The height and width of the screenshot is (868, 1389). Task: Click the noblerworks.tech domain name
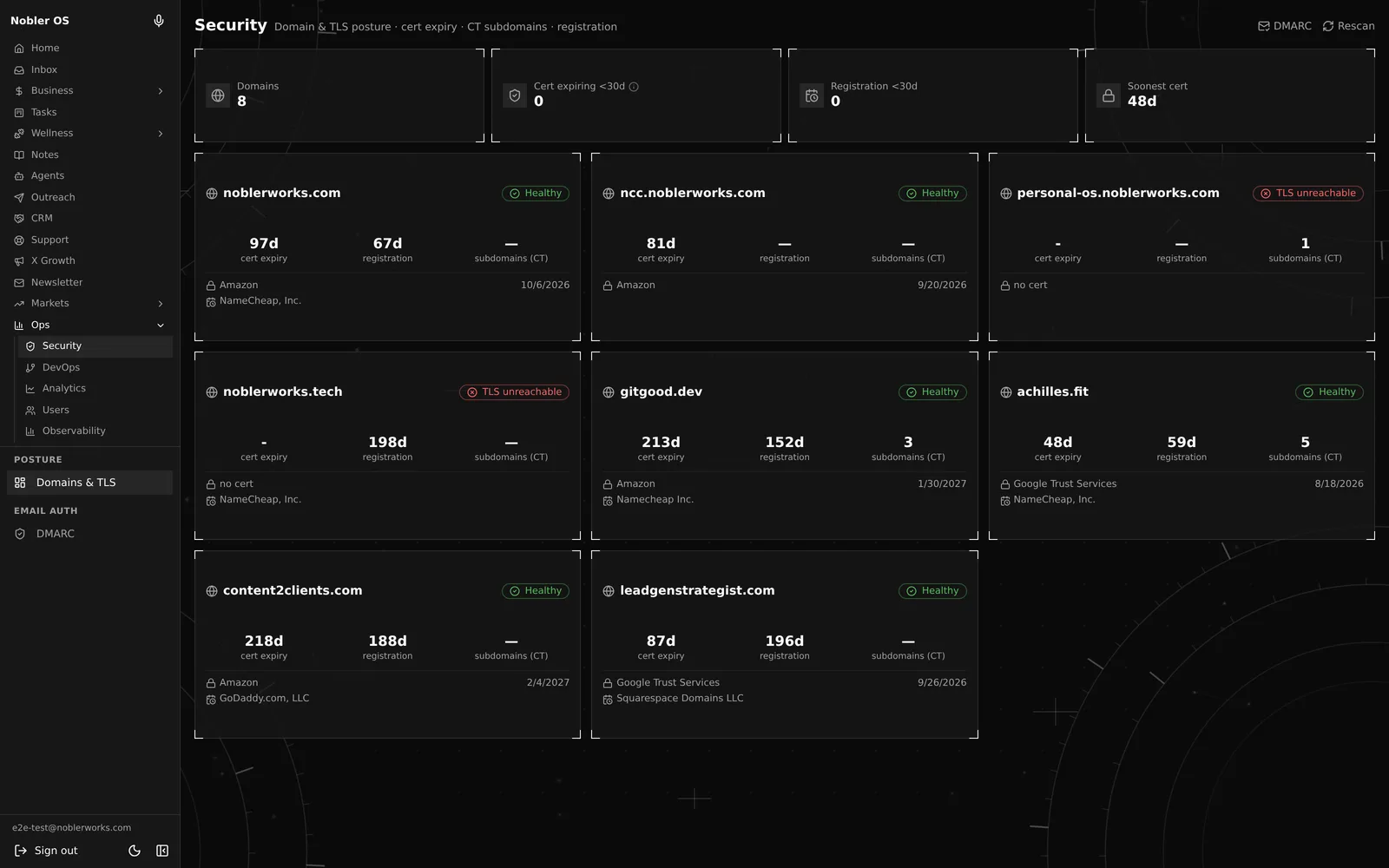(283, 392)
